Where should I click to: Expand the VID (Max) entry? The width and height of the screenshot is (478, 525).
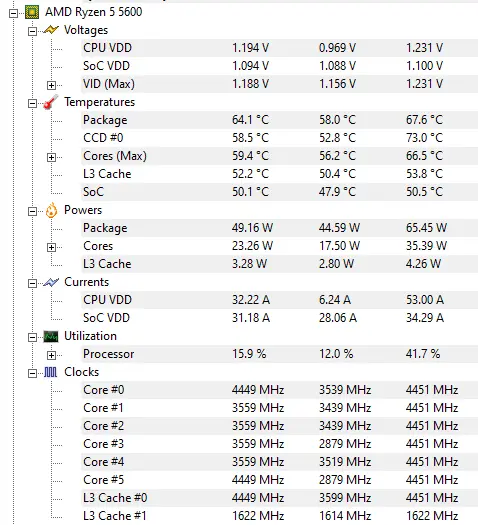pyautogui.click(x=51, y=85)
